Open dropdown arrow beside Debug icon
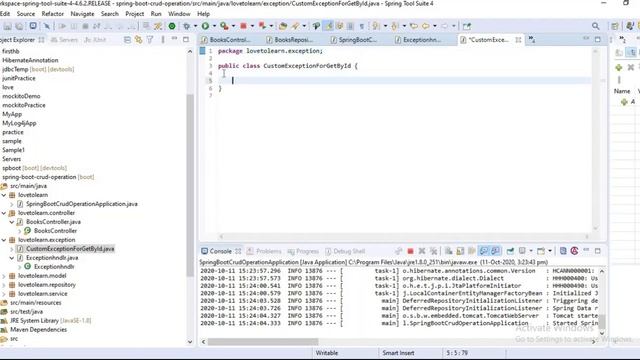 (x=195, y=26)
